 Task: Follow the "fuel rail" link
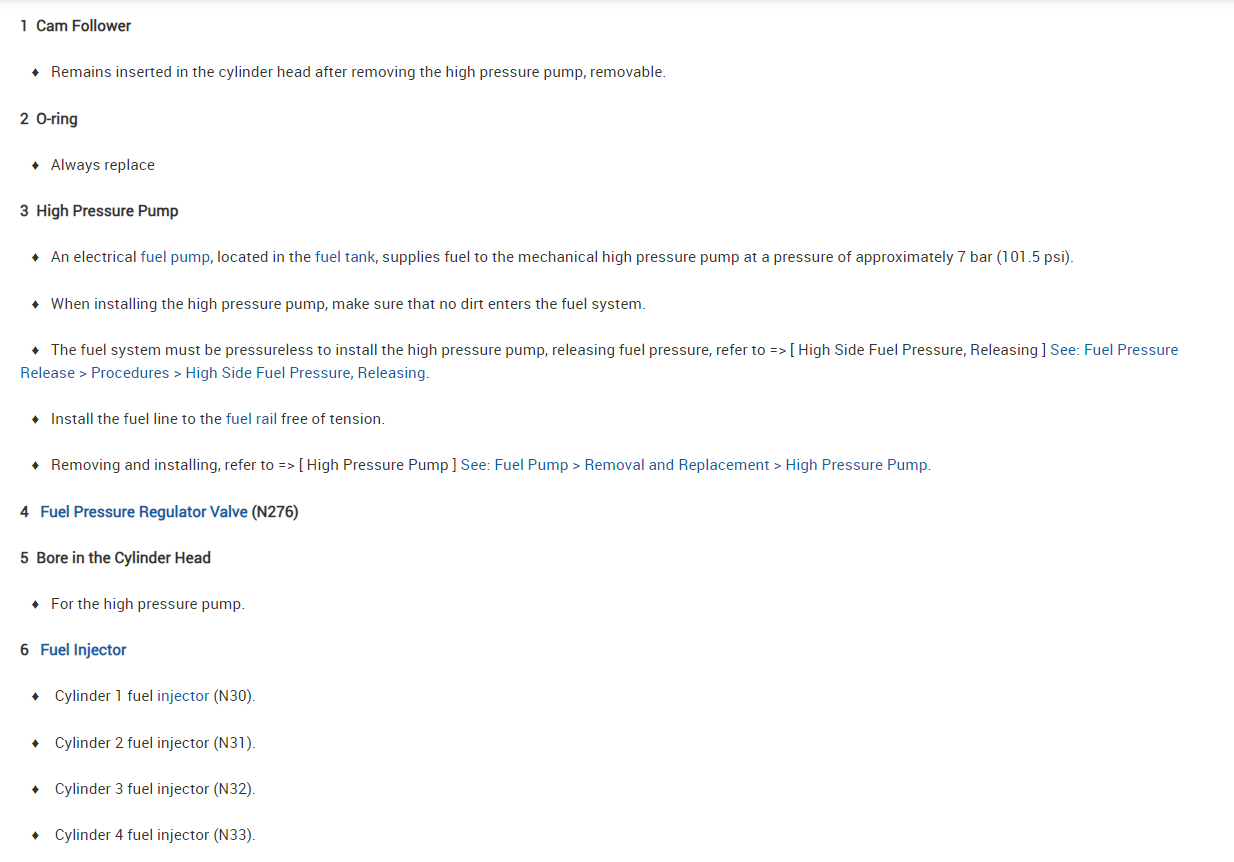[x=251, y=419]
